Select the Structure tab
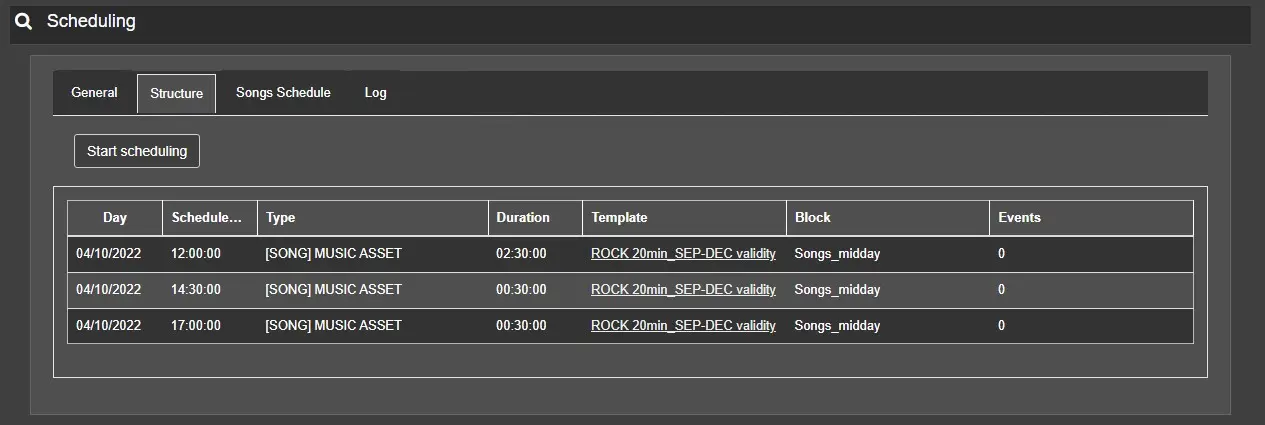 click(x=177, y=94)
